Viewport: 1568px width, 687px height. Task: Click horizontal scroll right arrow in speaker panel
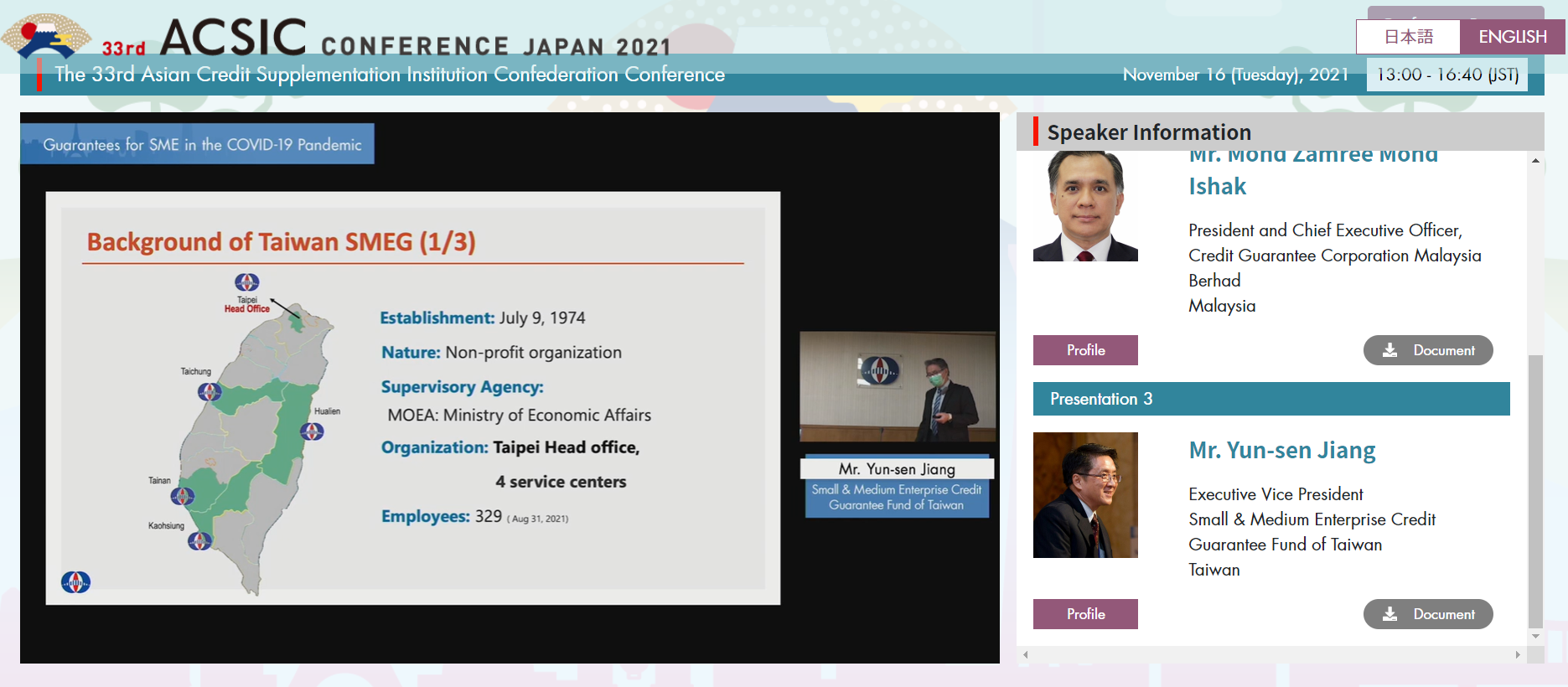coord(1518,655)
